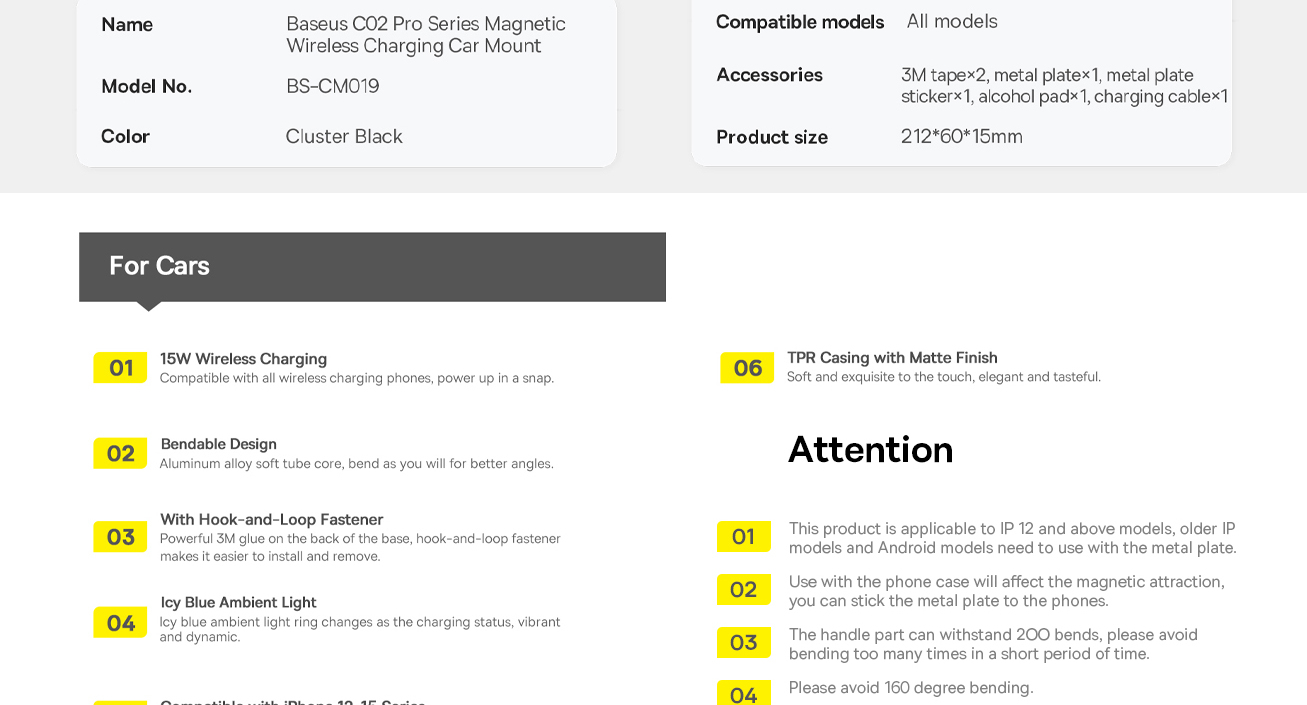The width and height of the screenshot is (1307, 705).
Task: Click 04 badge beside the 160 degree bending note
Action: (x=743, y=693)
